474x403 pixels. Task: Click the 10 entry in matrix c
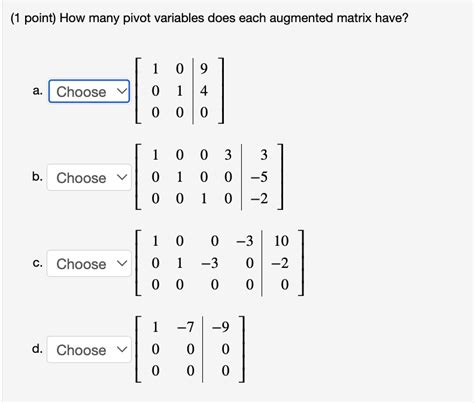coord(281,241)
